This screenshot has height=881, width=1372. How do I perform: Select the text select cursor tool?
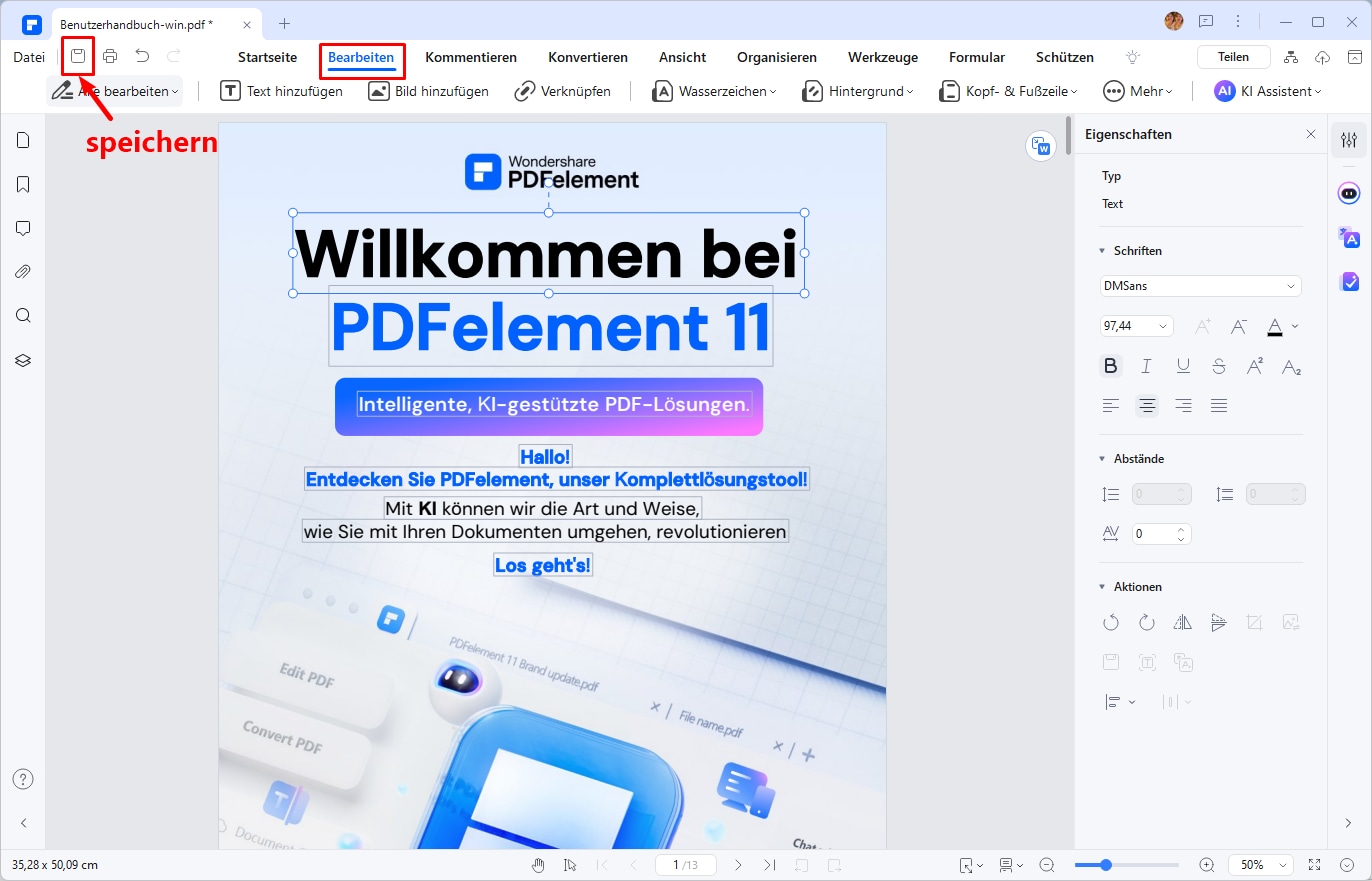pos(570,865)
